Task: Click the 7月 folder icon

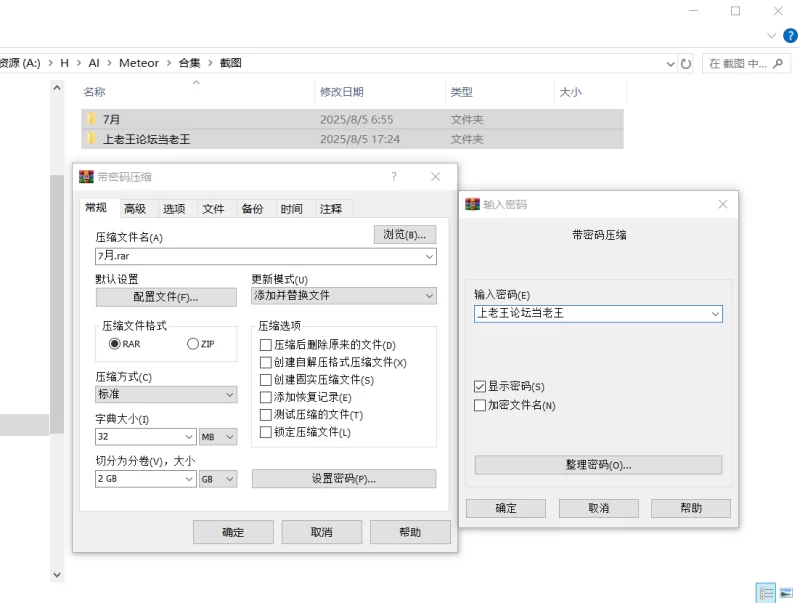Action: [x=91, y=119]
